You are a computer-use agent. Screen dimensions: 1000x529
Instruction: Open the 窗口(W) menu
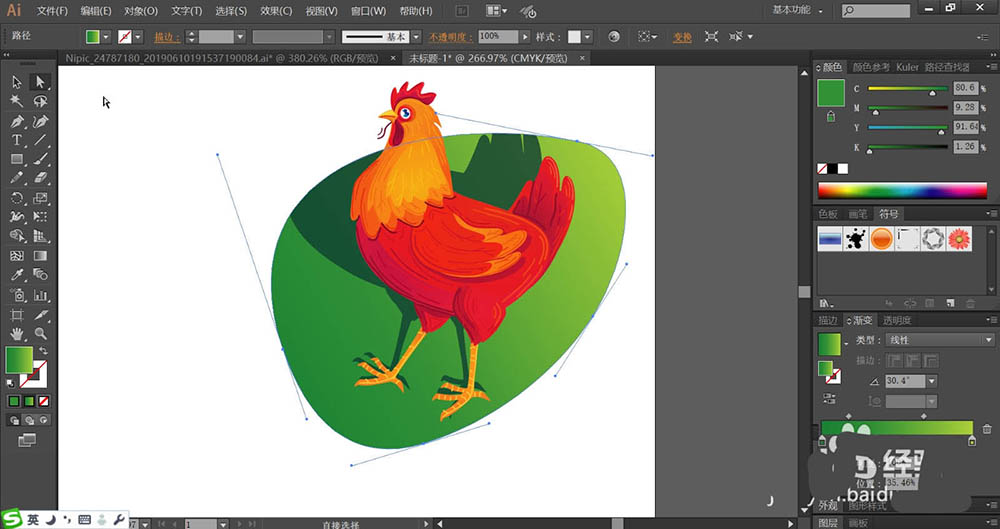click(369, 11)
